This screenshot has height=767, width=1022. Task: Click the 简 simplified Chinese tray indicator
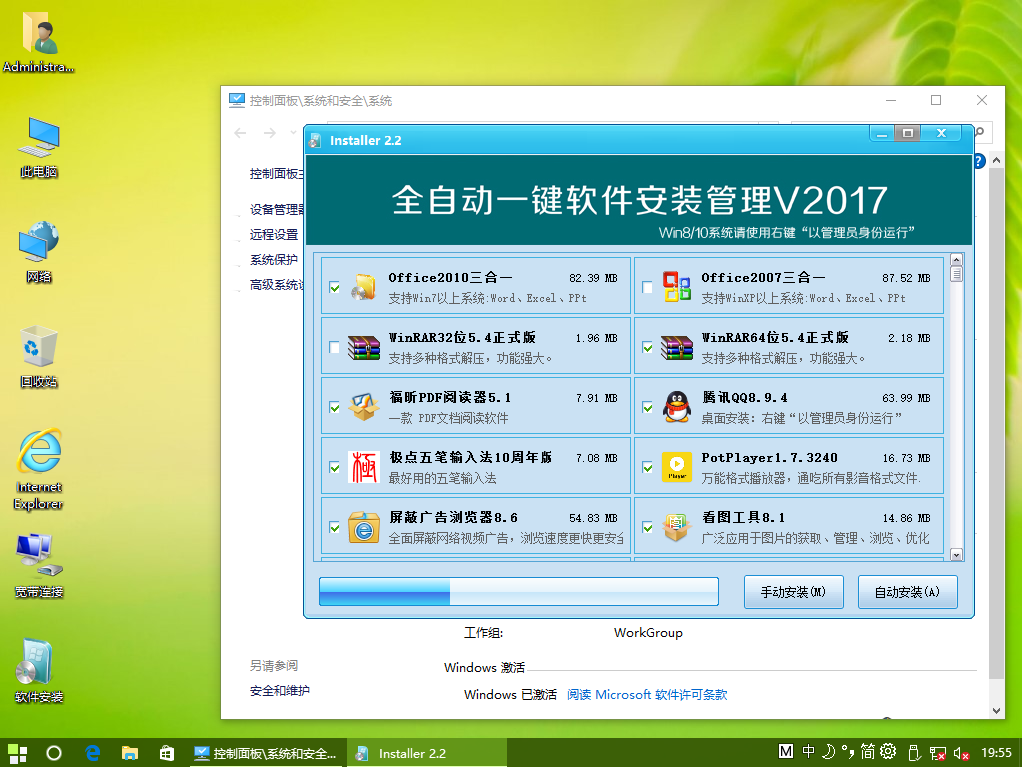(x=868, y=752)
